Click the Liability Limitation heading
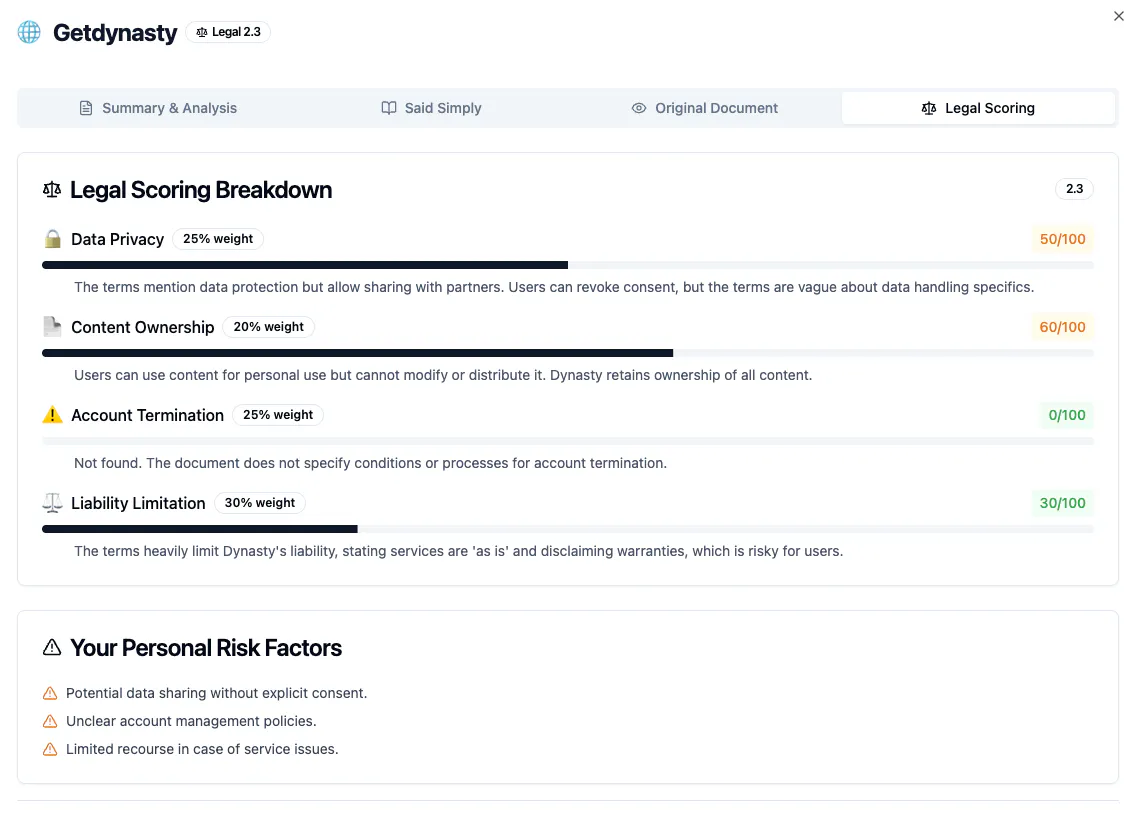 pos(138,503)
